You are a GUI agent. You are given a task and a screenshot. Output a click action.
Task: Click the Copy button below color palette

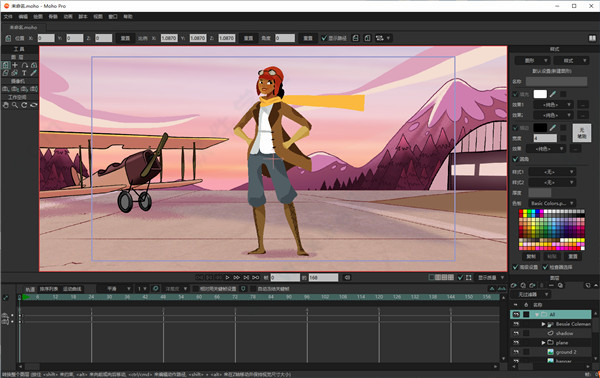click(x=531, y=256)
